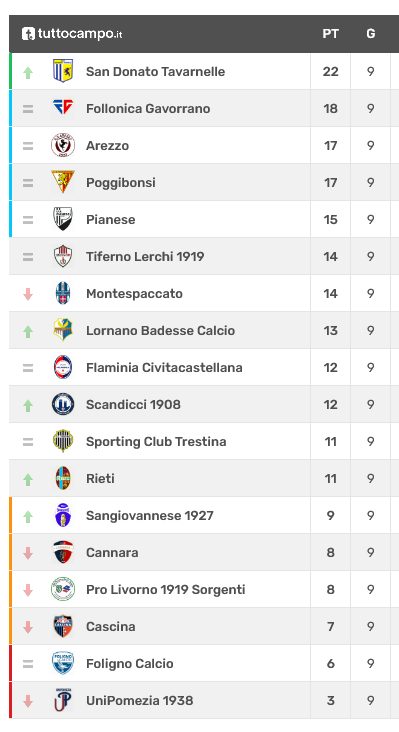
Task: Click Sangiovannese 1927 points value 9
Action: [x=330, y=515]
